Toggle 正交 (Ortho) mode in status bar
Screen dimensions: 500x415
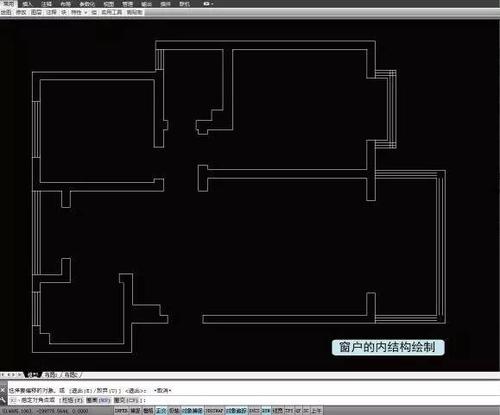coord(161,410)
